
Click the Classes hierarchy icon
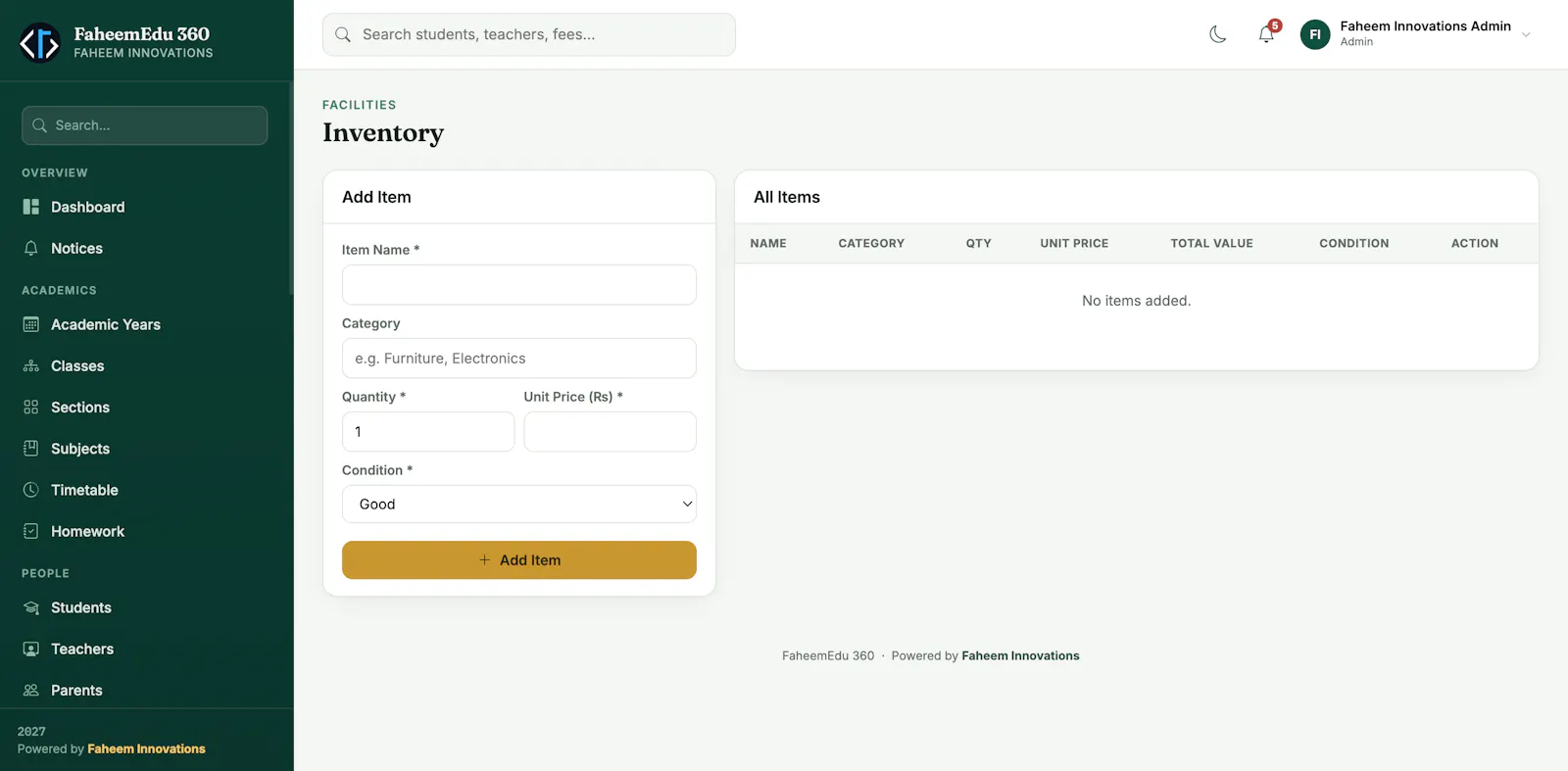click(31, 365)
